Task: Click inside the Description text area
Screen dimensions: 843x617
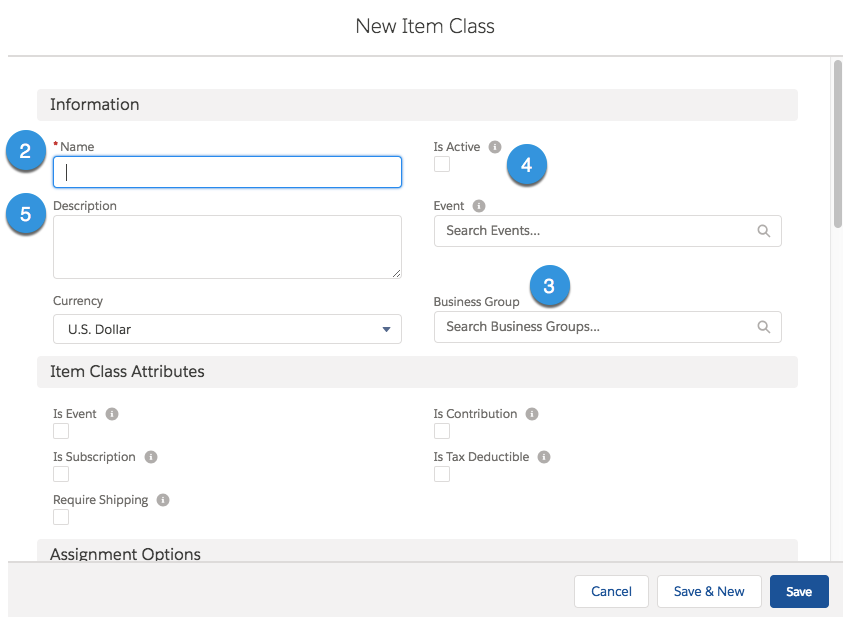Action: tap(227, 247)
